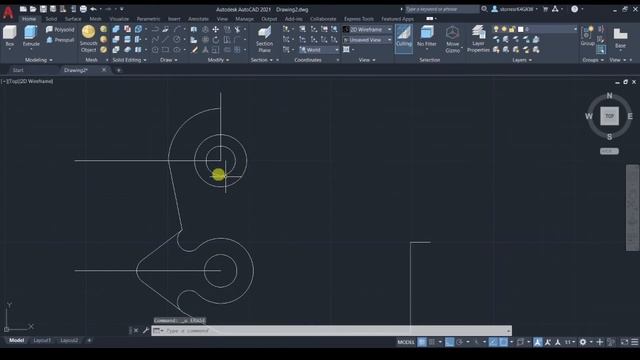Click the command line customize wrench
This screenshot has width=640, height=360.
pyautogui.click(x=146, y=330)
